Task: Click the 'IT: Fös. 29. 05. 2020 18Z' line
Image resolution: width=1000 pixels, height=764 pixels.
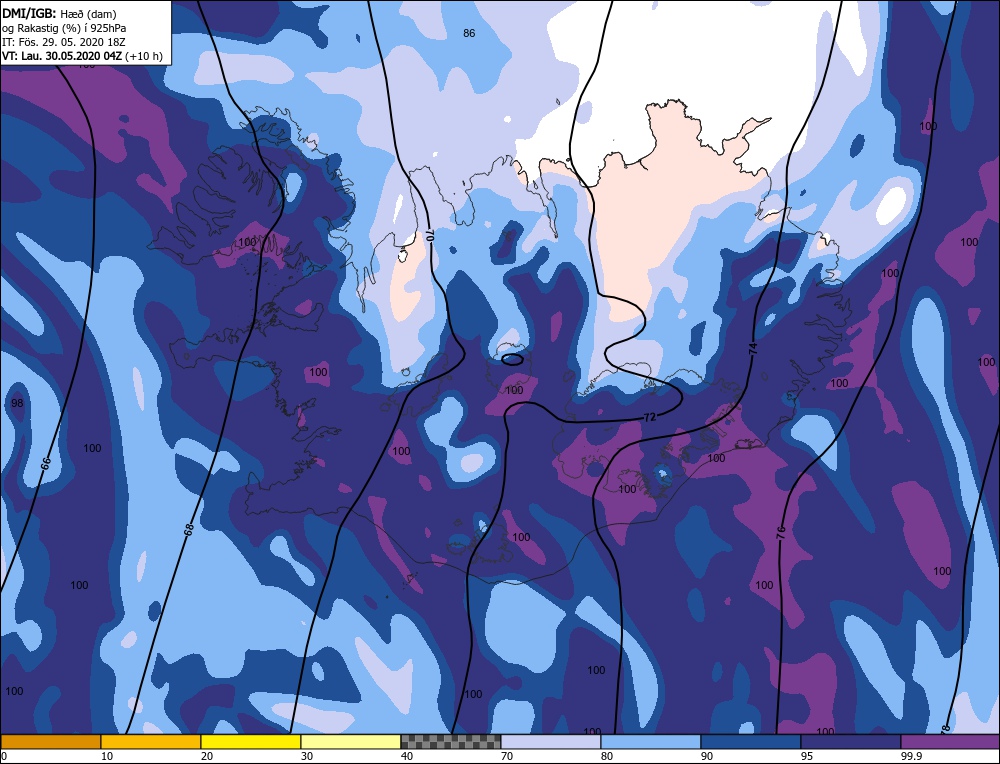Action: click(64, 42)
